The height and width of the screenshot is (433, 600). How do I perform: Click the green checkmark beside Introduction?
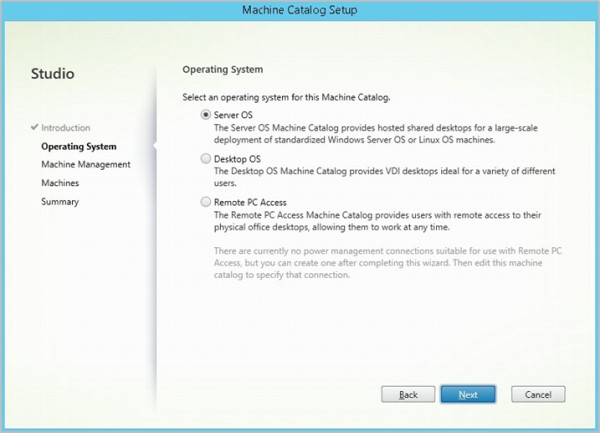click(x=35, y=128)
